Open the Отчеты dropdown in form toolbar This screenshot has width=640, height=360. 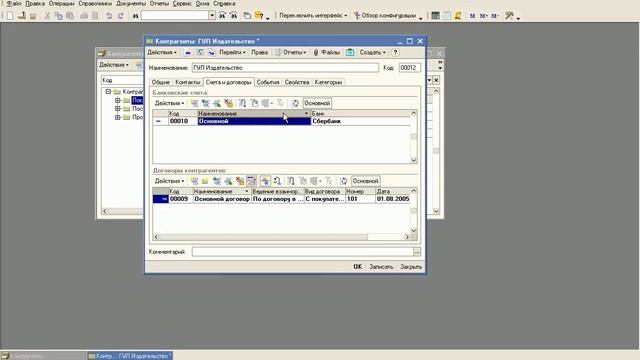[291, 52]
